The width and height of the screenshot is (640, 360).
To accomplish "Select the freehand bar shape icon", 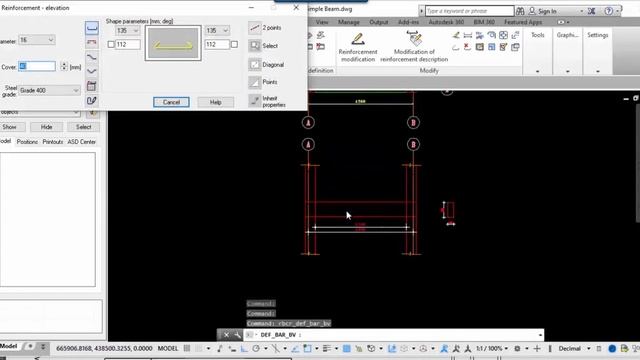I will pos(92,100).
